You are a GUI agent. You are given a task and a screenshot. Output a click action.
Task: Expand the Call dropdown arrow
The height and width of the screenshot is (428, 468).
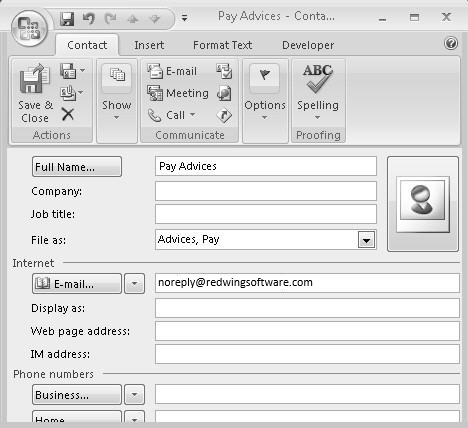coord(192,115)
